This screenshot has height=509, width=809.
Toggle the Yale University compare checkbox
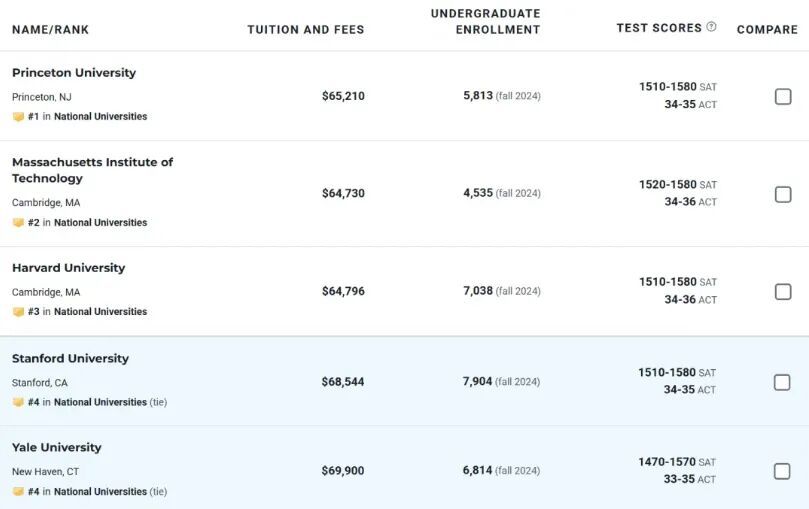coord(783,471)
